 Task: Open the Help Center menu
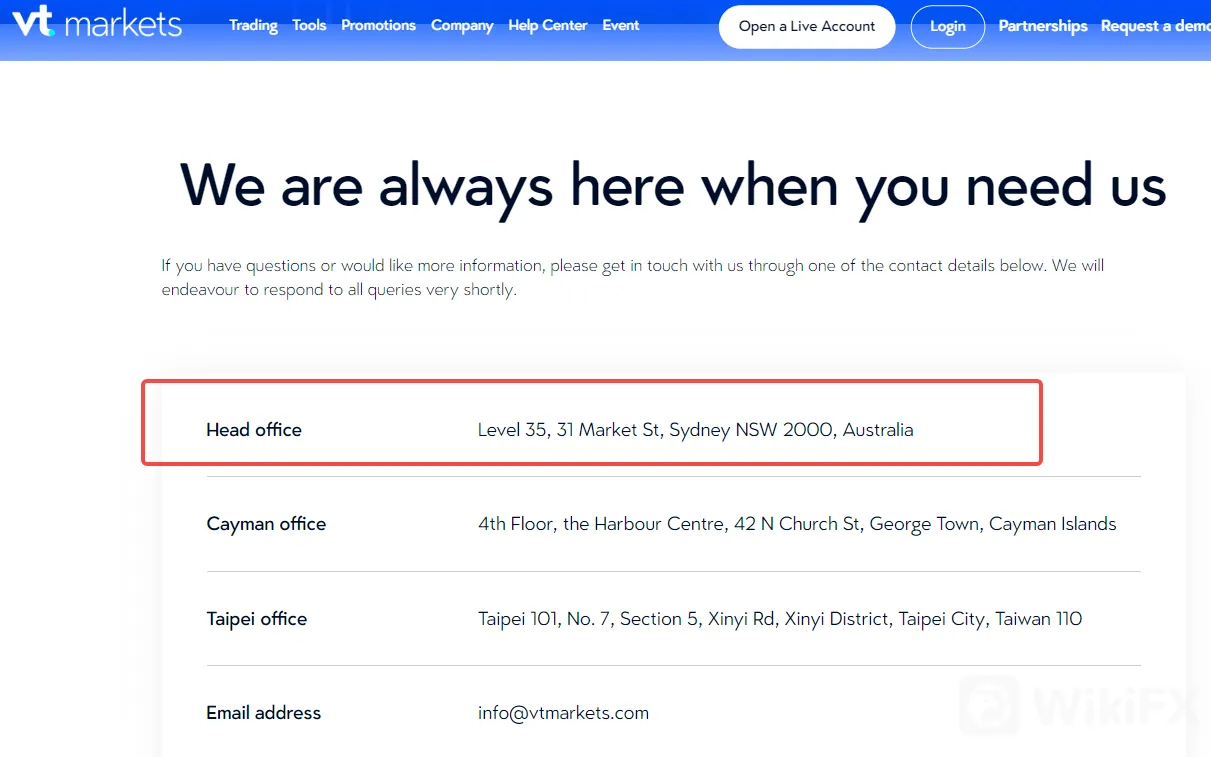pos(548,25)
